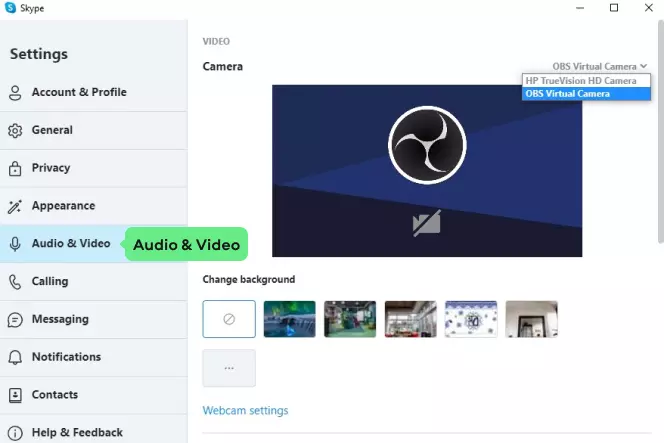Click the General gear icon
Image resolution: width=664 pixels, height=443 pixels.
tap(15, 130)
